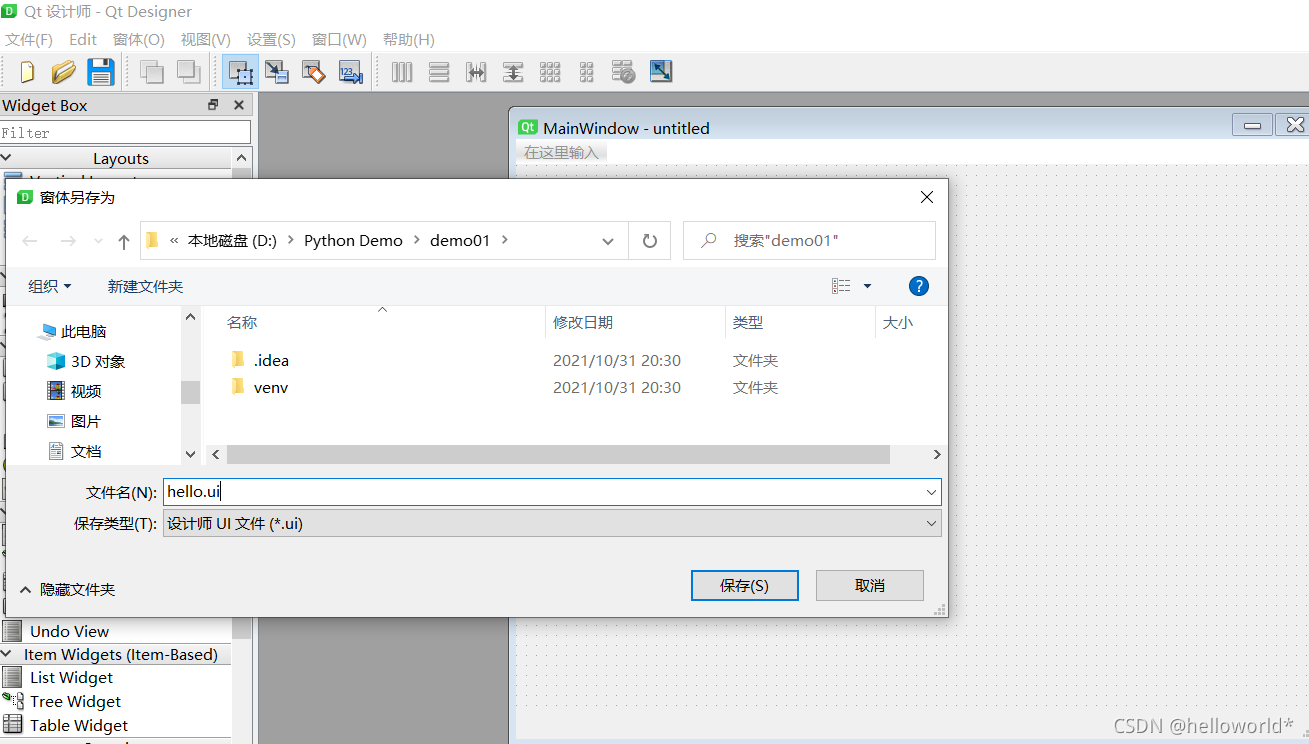Click the file list horizontal scrollbar
The height and width of the screenshot is (744, 1309).
(558, 455)
